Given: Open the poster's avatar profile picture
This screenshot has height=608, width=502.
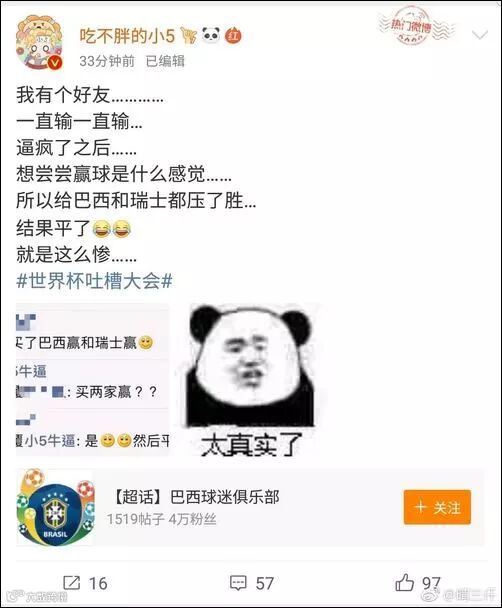Looking at the screenshot, I should tap(39, 43).
